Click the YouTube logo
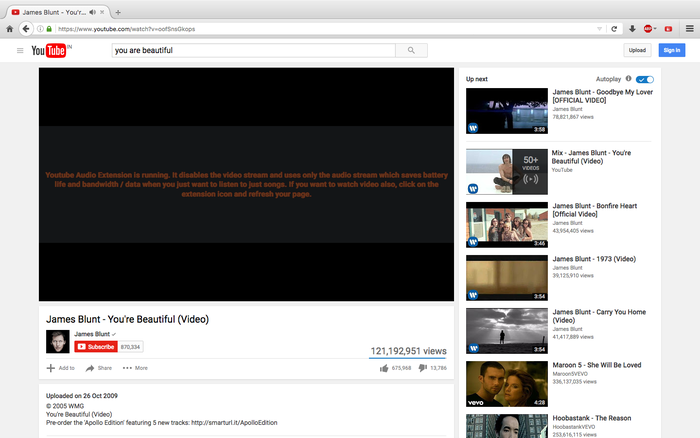 coord(51,50)
